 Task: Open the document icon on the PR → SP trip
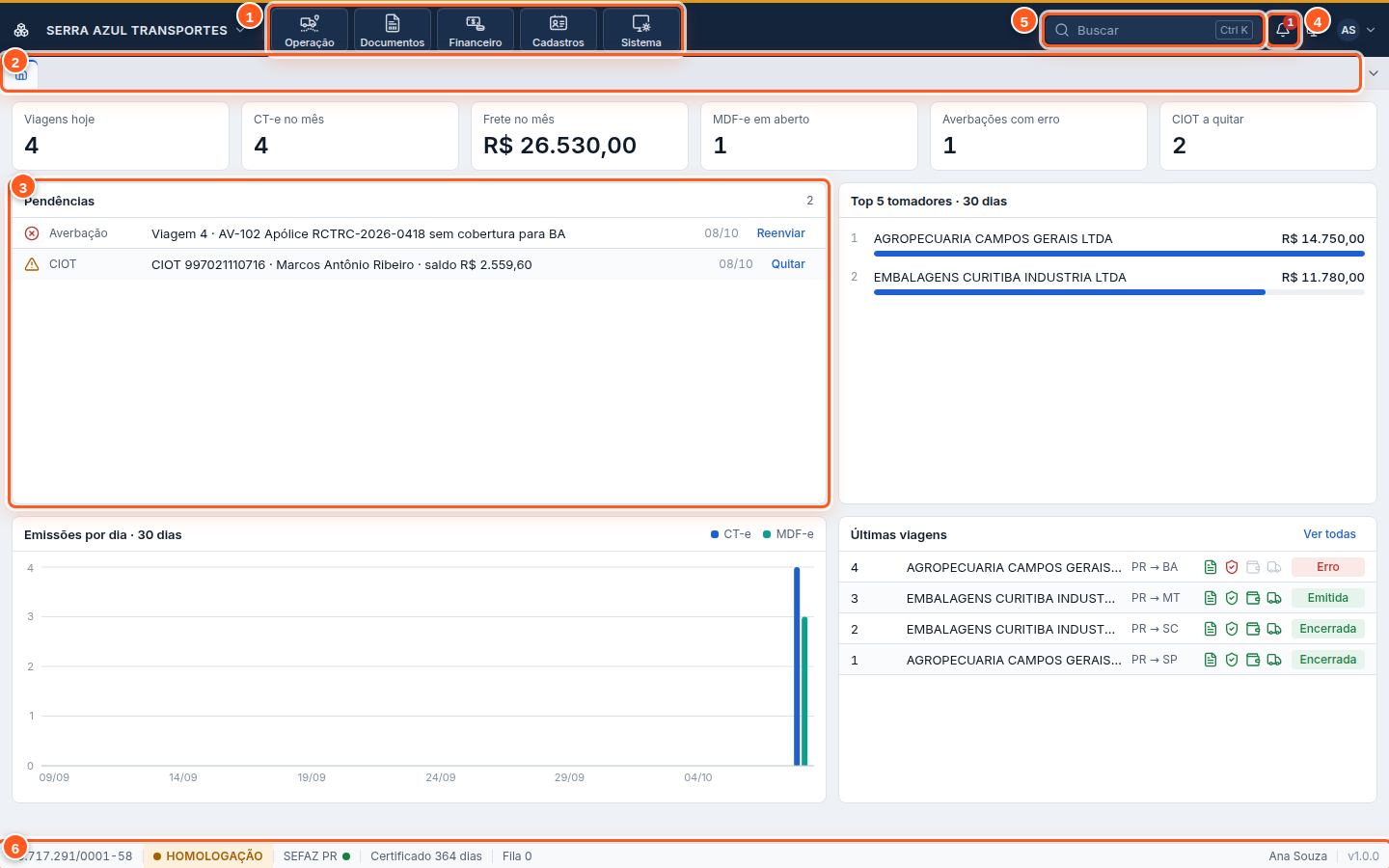pos(1211,660)
